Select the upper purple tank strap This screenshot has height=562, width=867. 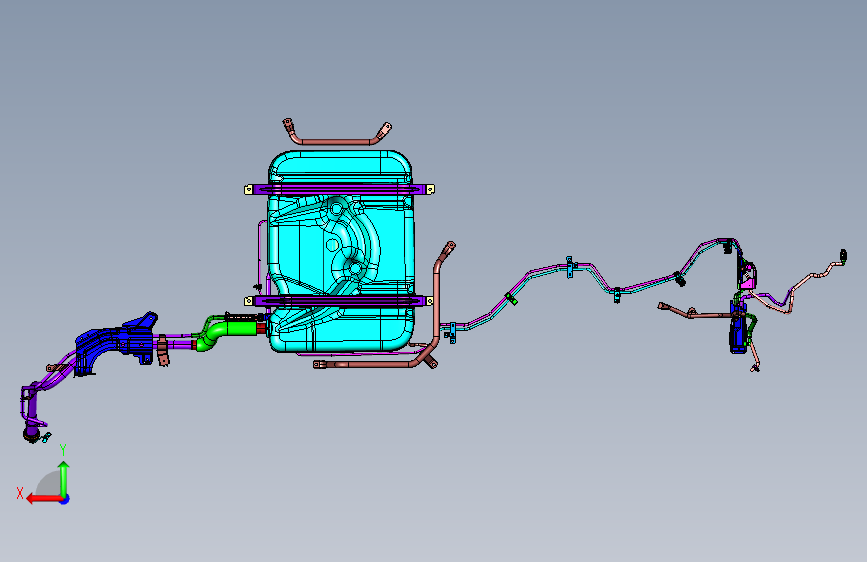pos(340,190)
